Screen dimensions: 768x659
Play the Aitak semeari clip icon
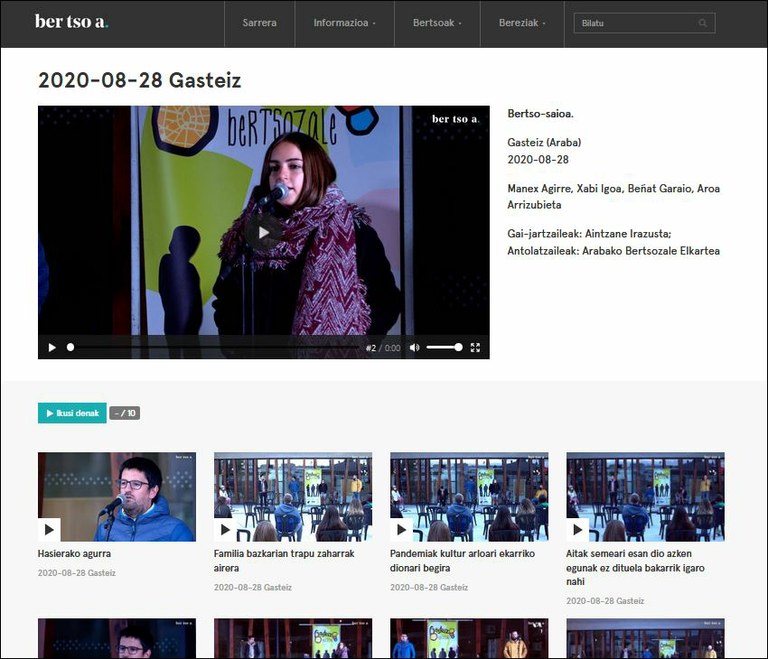click(x=578, y=530)
